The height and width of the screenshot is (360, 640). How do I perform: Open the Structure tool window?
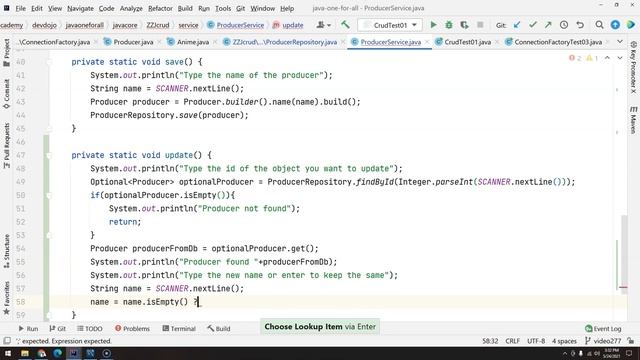click(7, 251)
